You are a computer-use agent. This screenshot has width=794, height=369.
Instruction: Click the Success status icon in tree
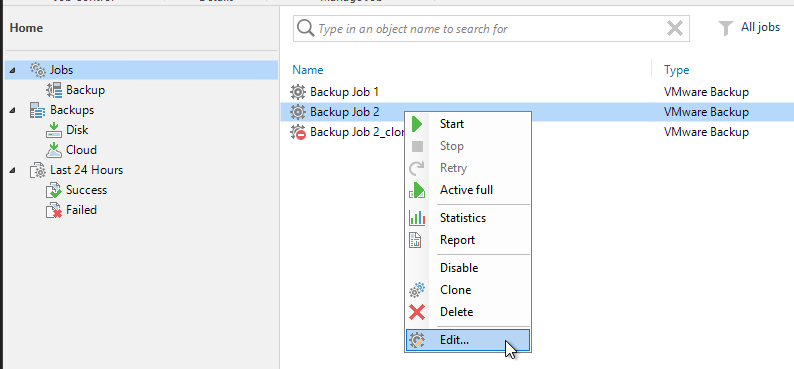[54, 190]
